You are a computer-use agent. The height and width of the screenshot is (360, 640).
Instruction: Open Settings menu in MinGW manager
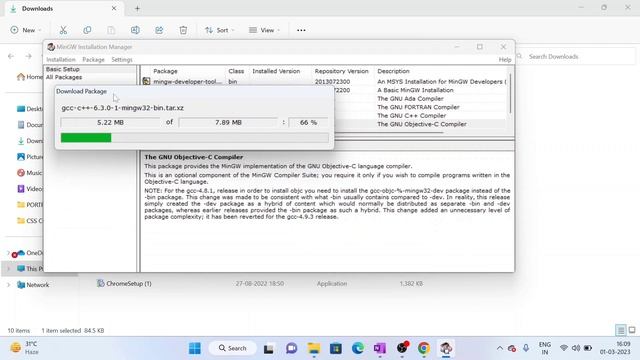pyautogui.click(x=122, y=60)
